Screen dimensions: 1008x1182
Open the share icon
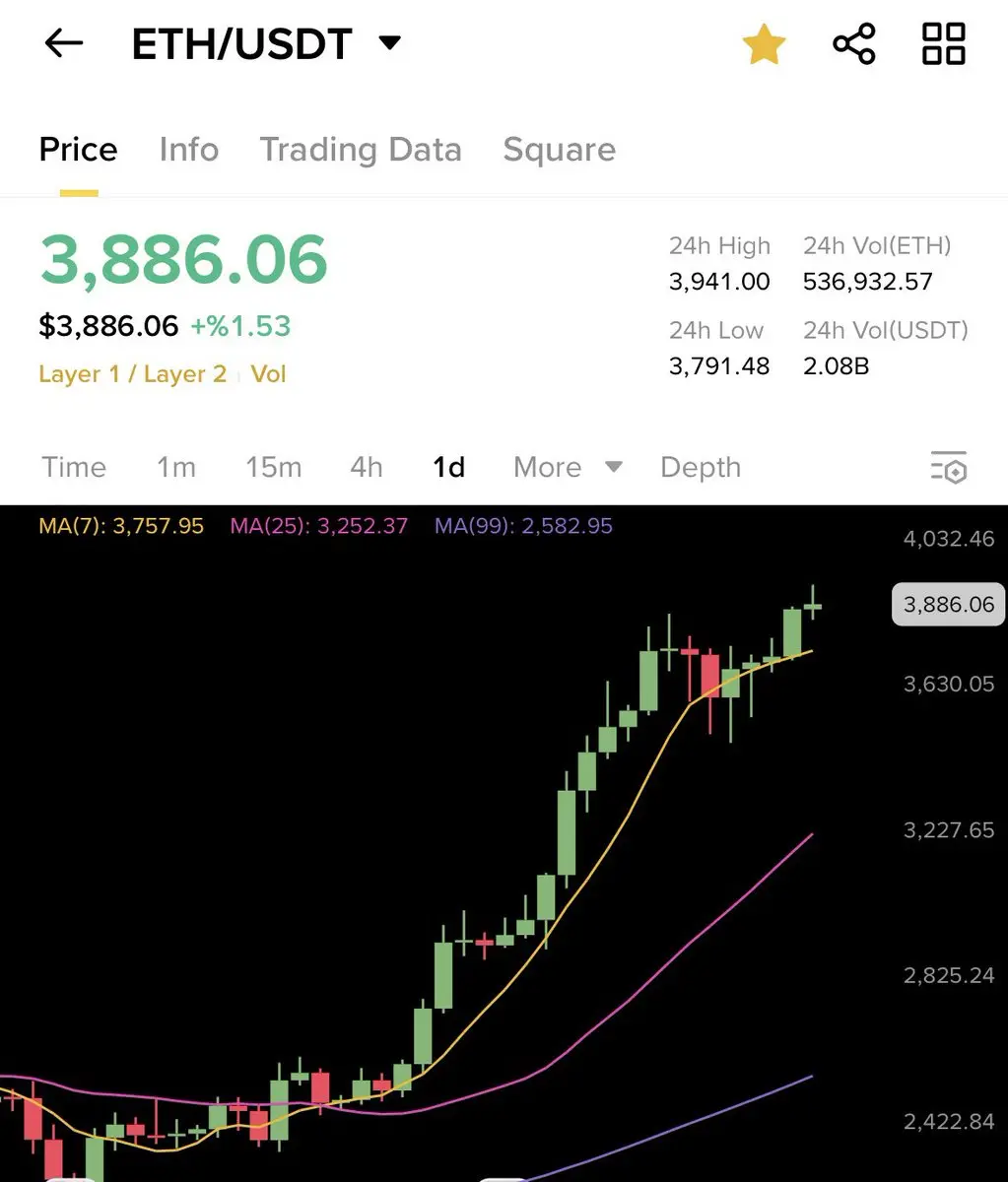[853, 44]
